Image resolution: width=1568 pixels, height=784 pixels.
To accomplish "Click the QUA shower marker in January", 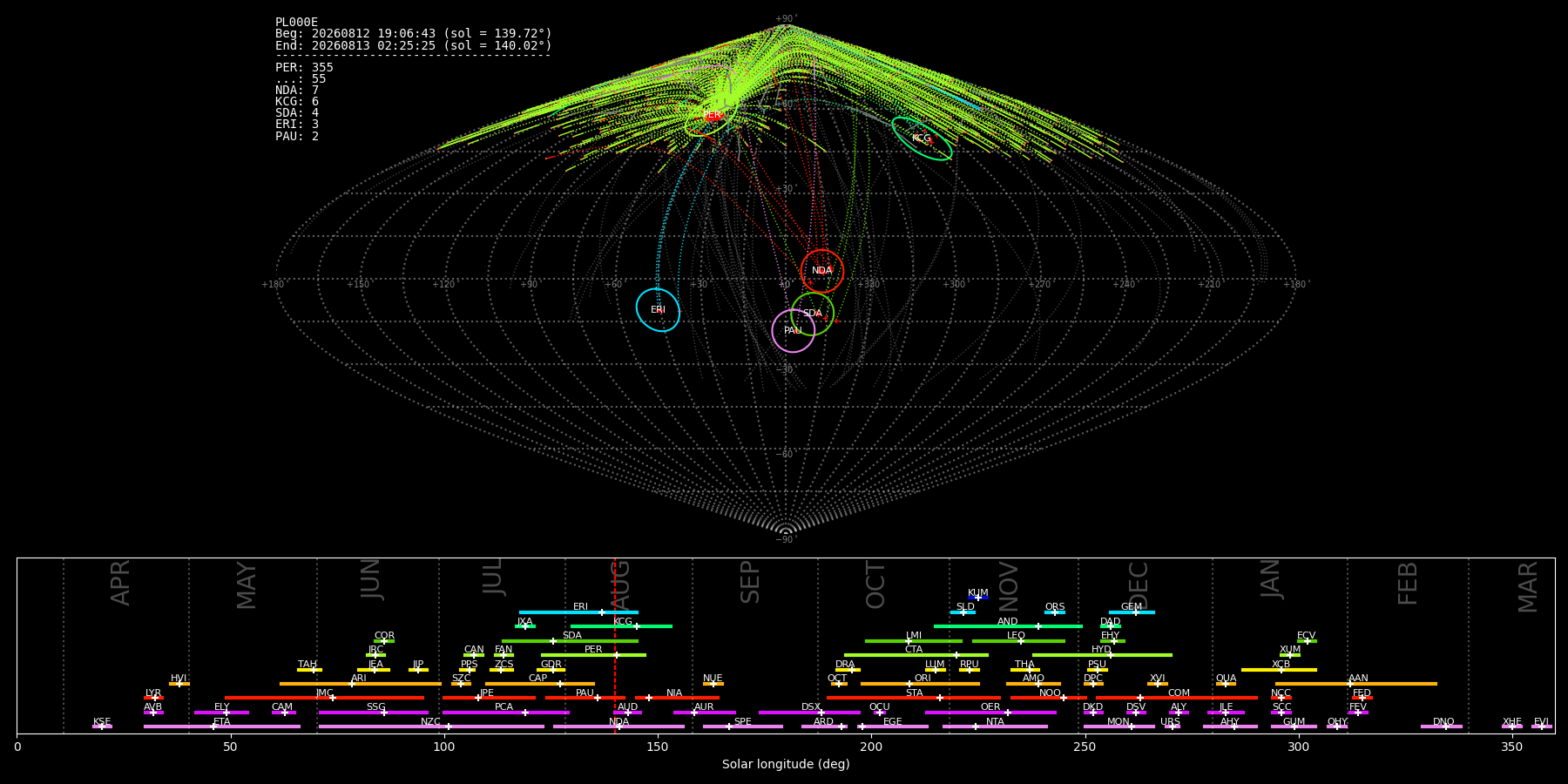I will (x=1226, y=684).
